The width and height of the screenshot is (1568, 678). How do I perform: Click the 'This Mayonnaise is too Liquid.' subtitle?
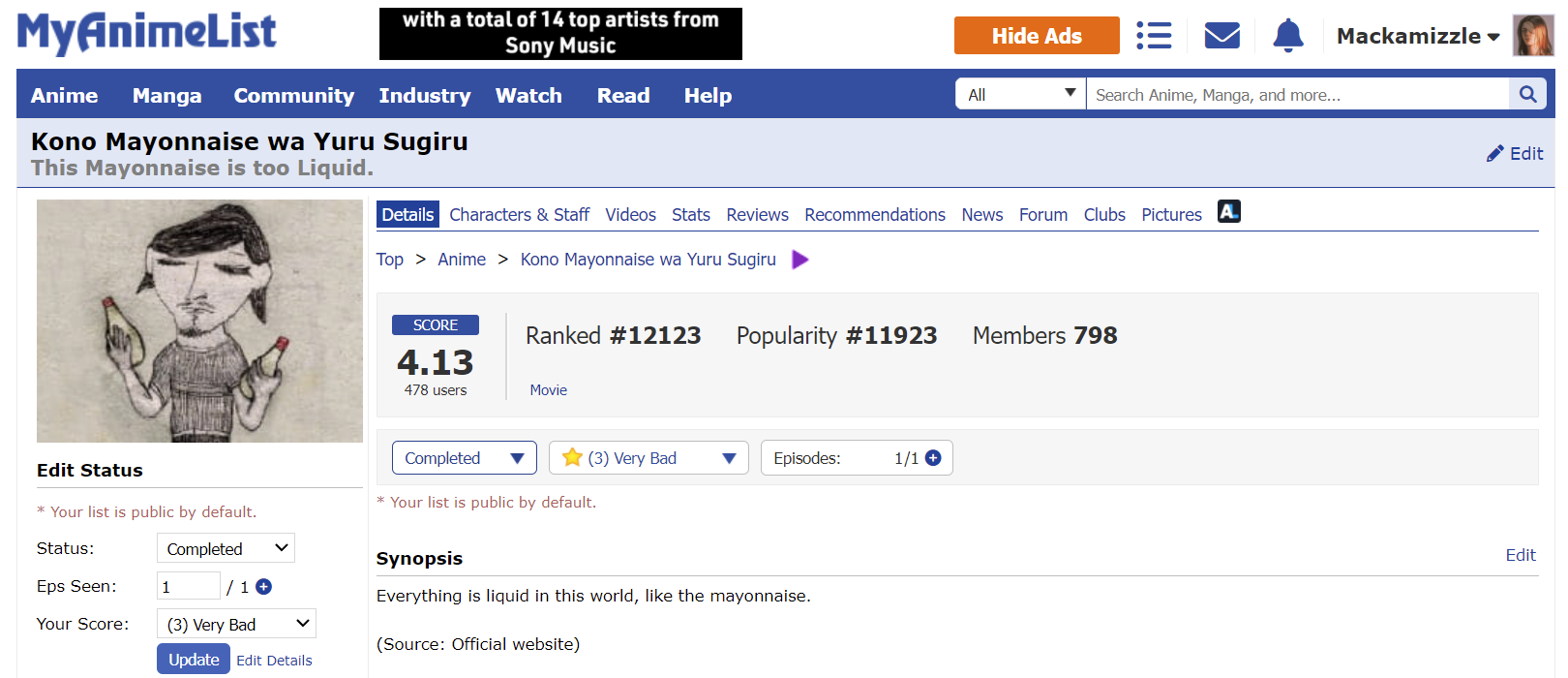202,168
